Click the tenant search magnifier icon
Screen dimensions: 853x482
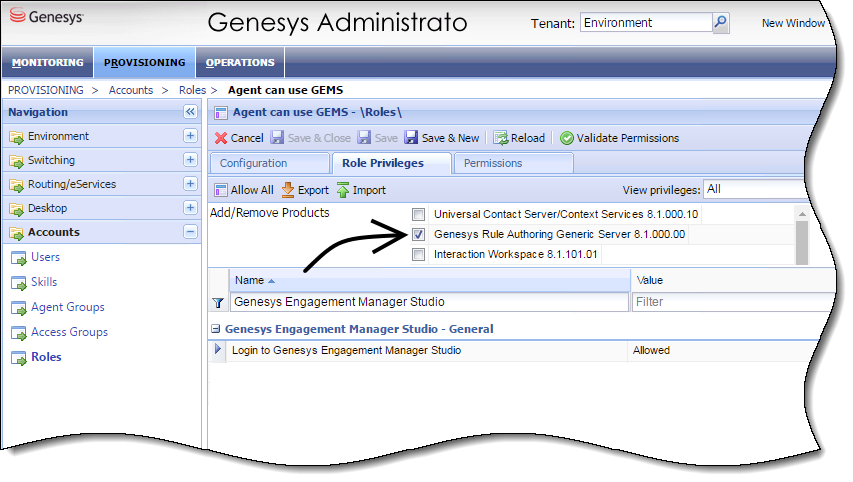(720, 23)
